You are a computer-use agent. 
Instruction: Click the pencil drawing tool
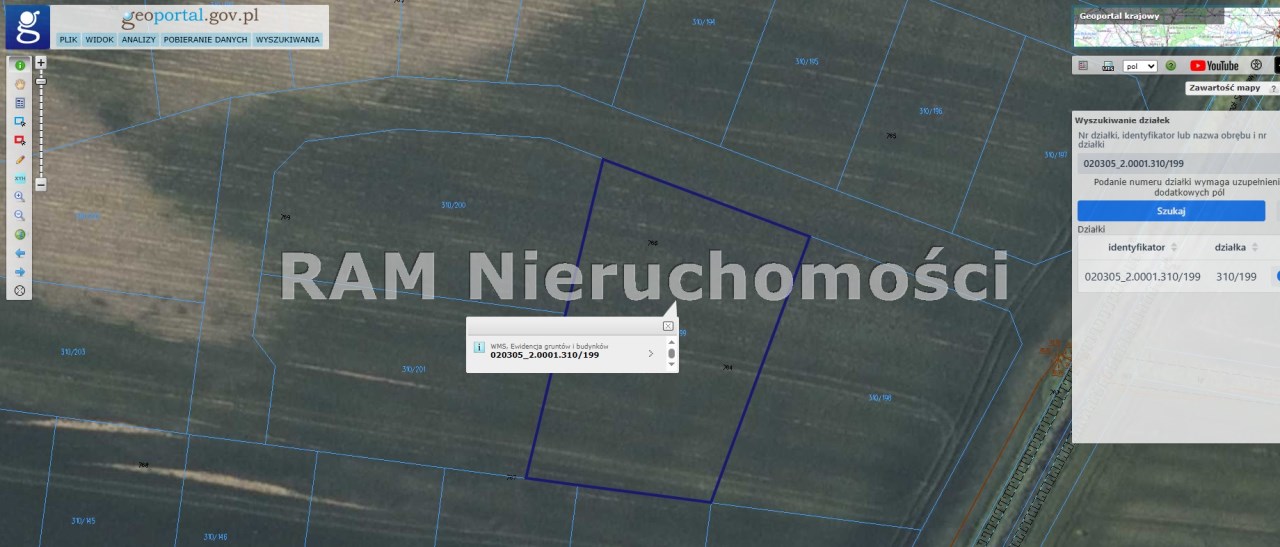click(19, 159)
